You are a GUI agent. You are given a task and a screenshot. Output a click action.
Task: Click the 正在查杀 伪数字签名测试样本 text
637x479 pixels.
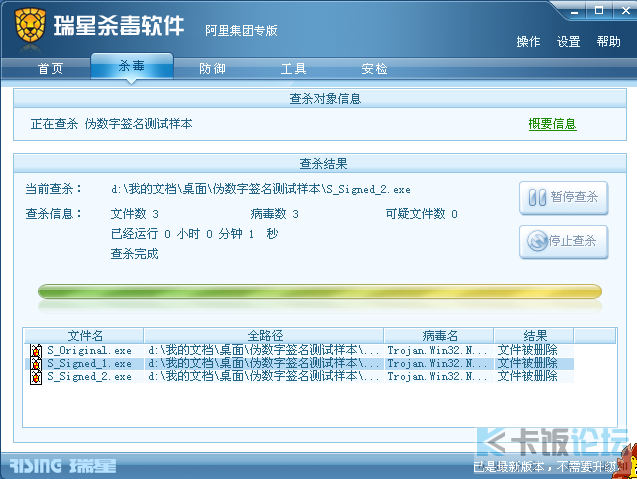point(111,124)
